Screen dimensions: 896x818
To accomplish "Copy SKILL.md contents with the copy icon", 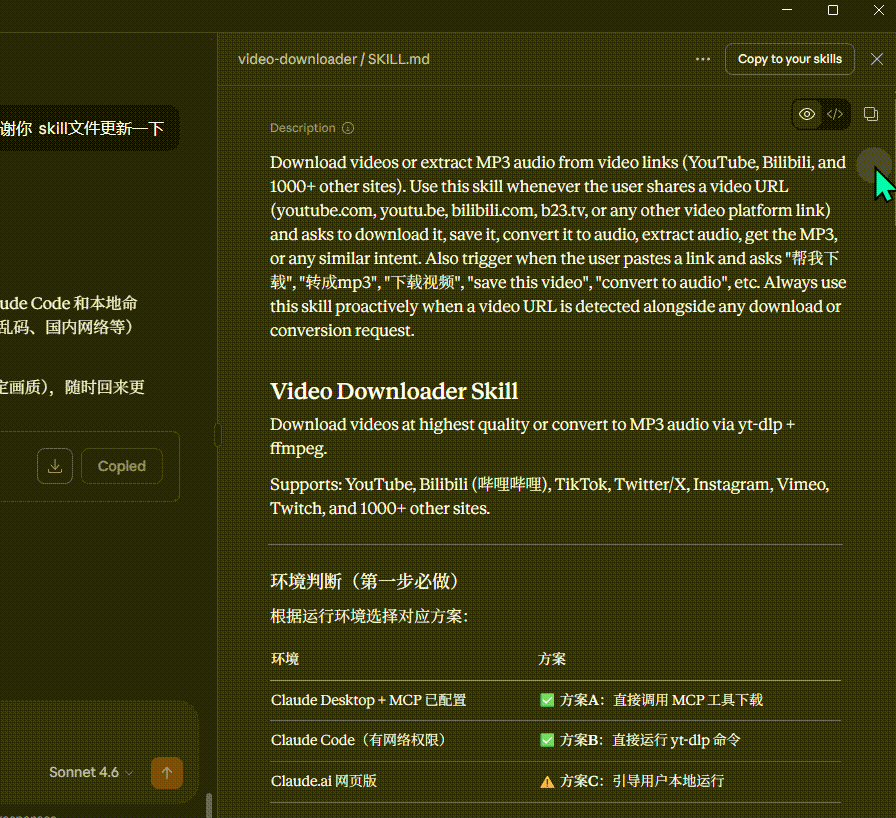I will tap(870, 114).
